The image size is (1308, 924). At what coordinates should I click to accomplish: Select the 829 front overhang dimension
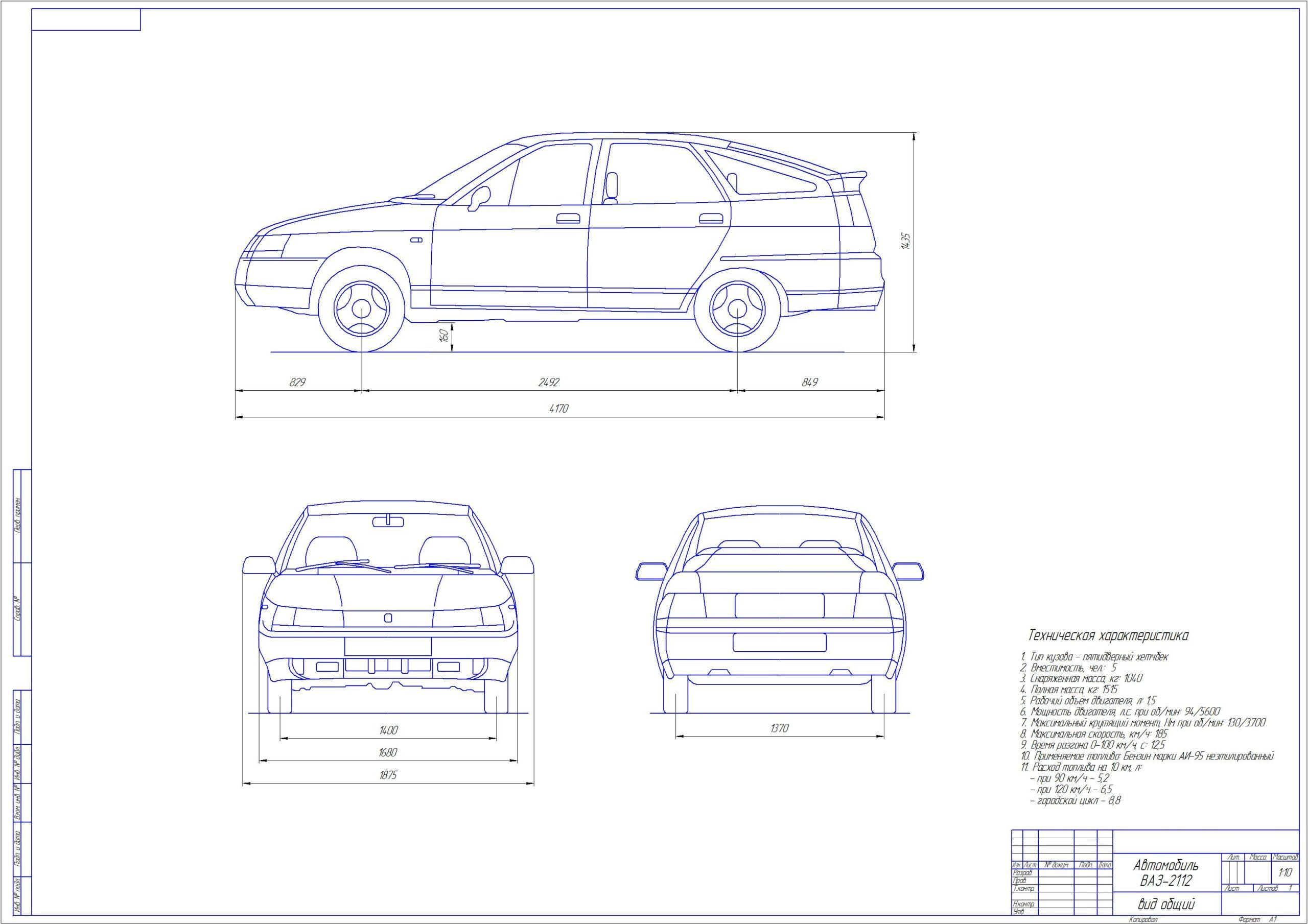click(x=297, y=382)
